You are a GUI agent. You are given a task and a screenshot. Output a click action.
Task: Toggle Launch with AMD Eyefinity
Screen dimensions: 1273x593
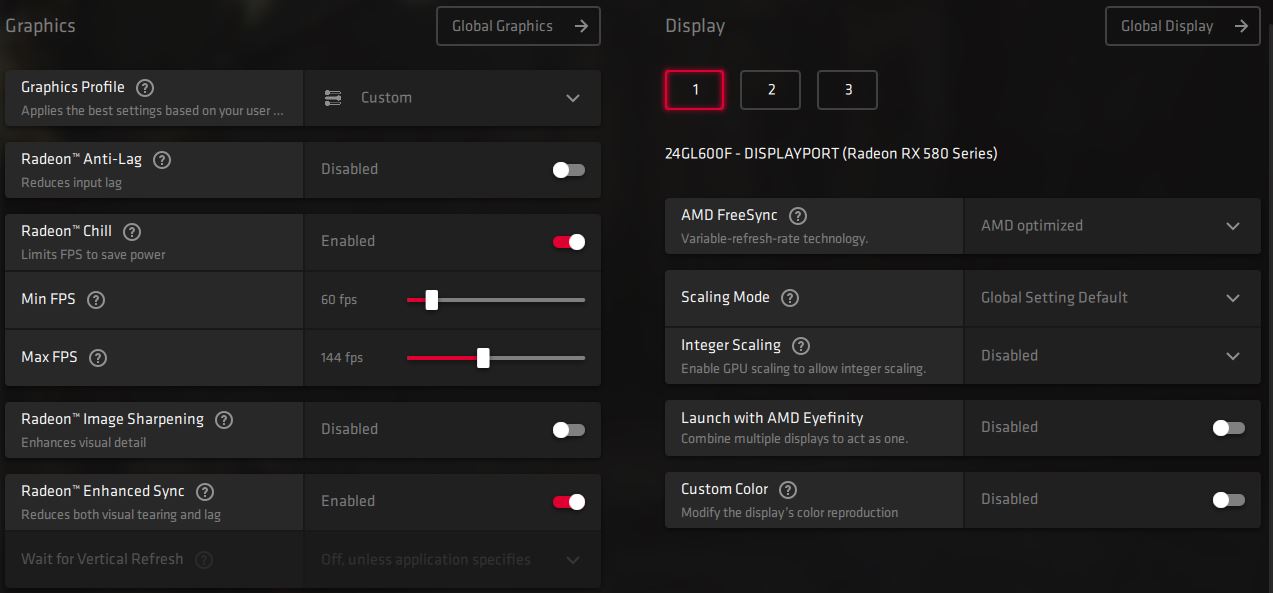(x=1229, y=428)
